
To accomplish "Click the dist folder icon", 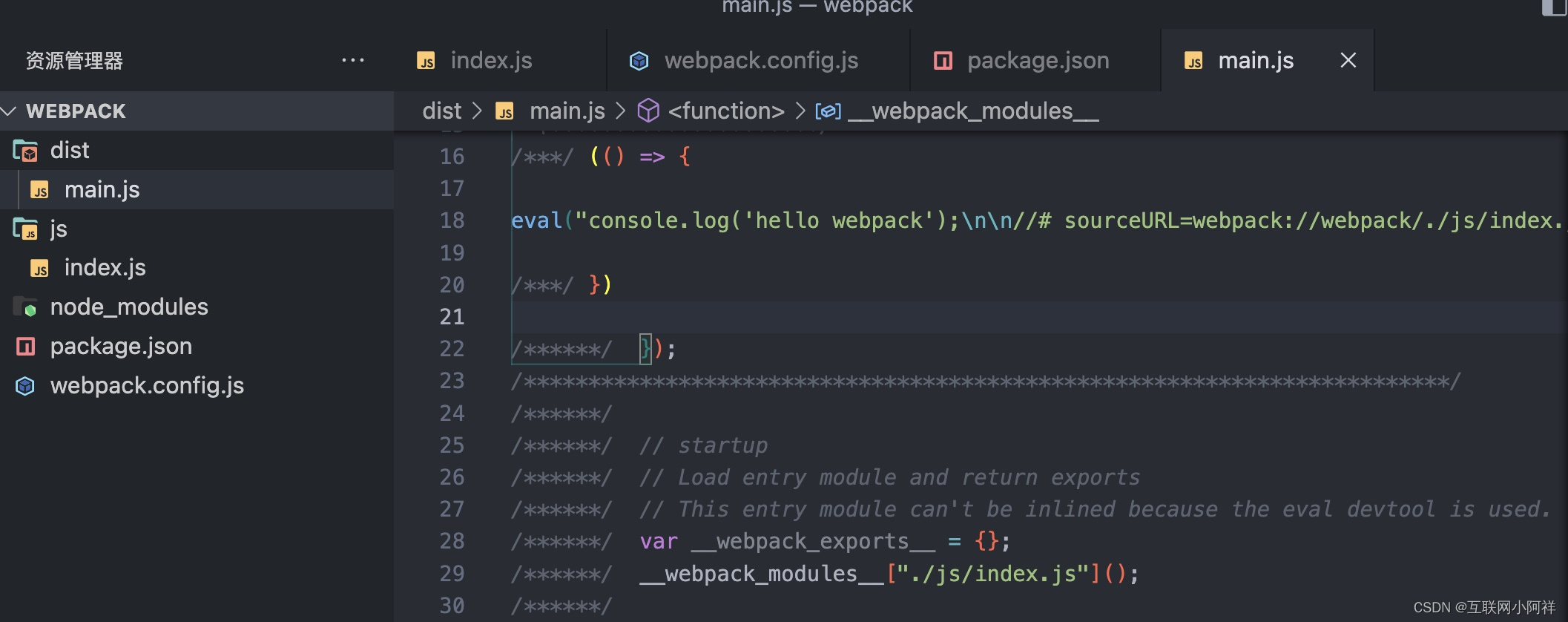I will [26, 151].
